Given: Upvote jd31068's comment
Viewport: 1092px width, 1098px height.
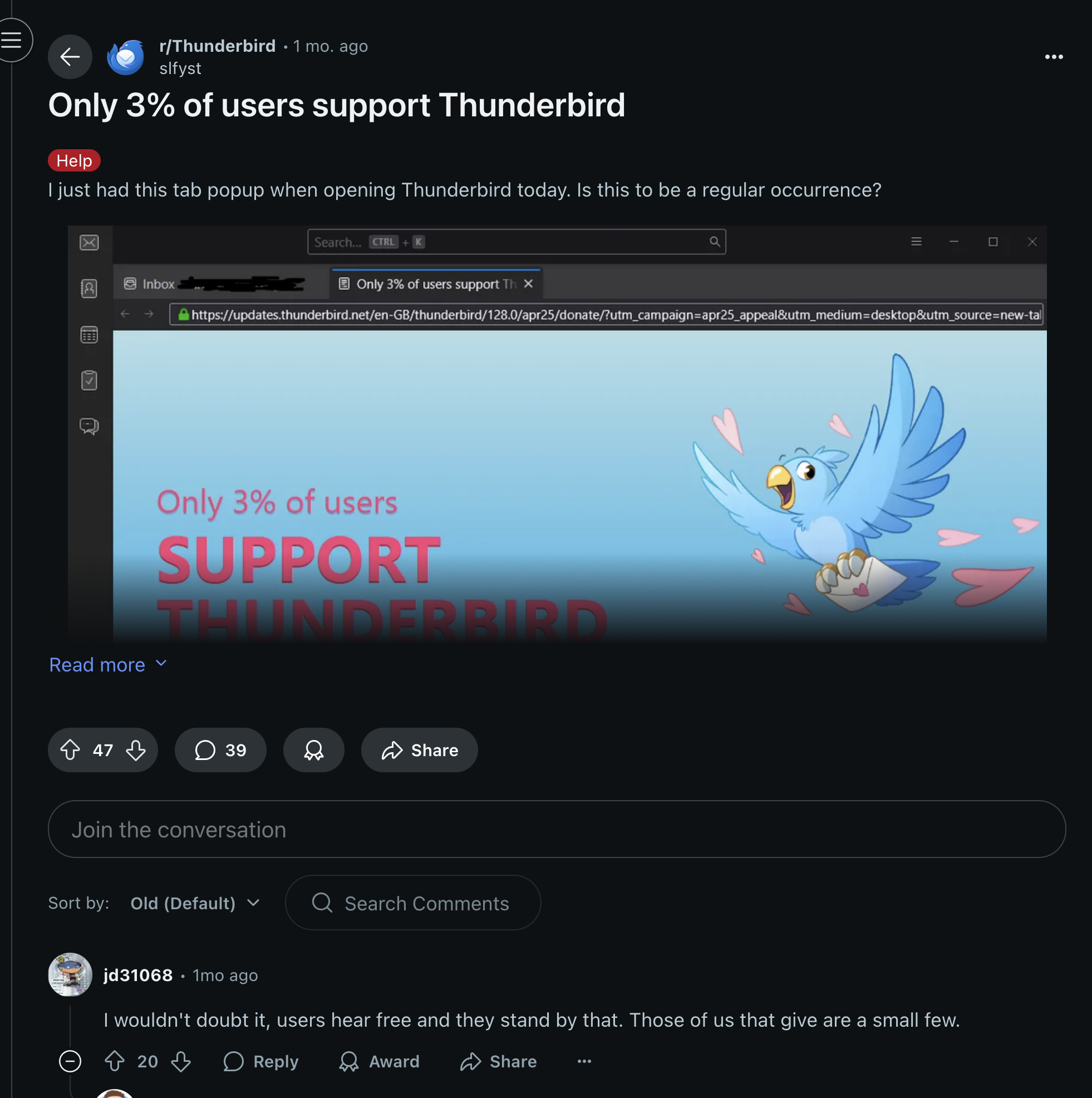Looking at the screenshot, I should click(115, 1062).
